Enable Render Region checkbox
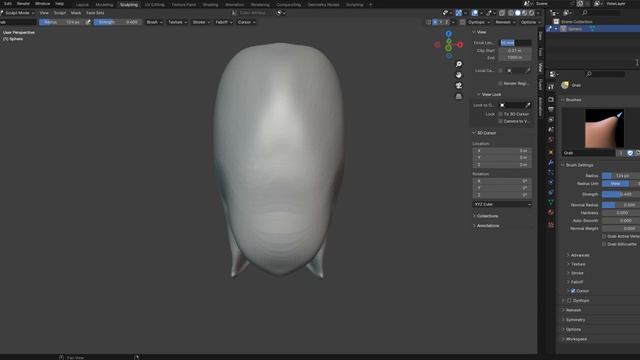 tap(500, 83)
